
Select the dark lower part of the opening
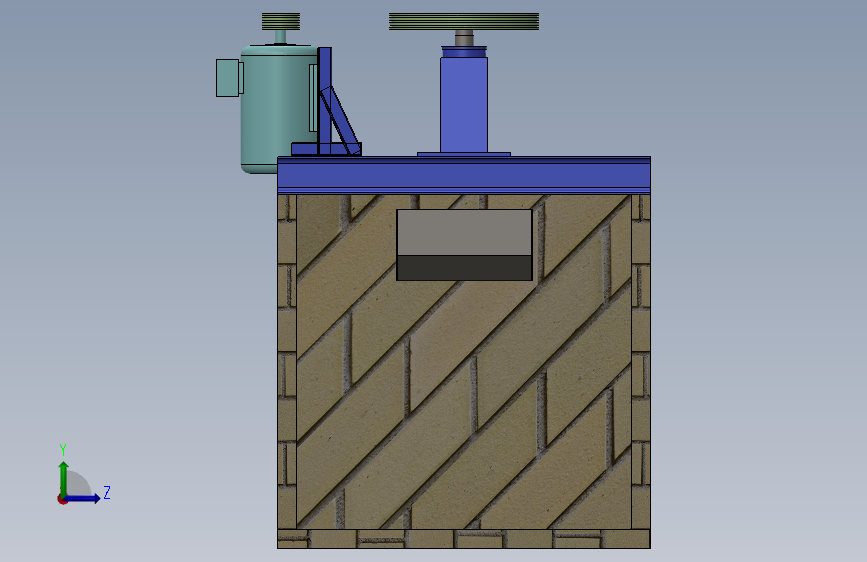click(x=464, y=268)
